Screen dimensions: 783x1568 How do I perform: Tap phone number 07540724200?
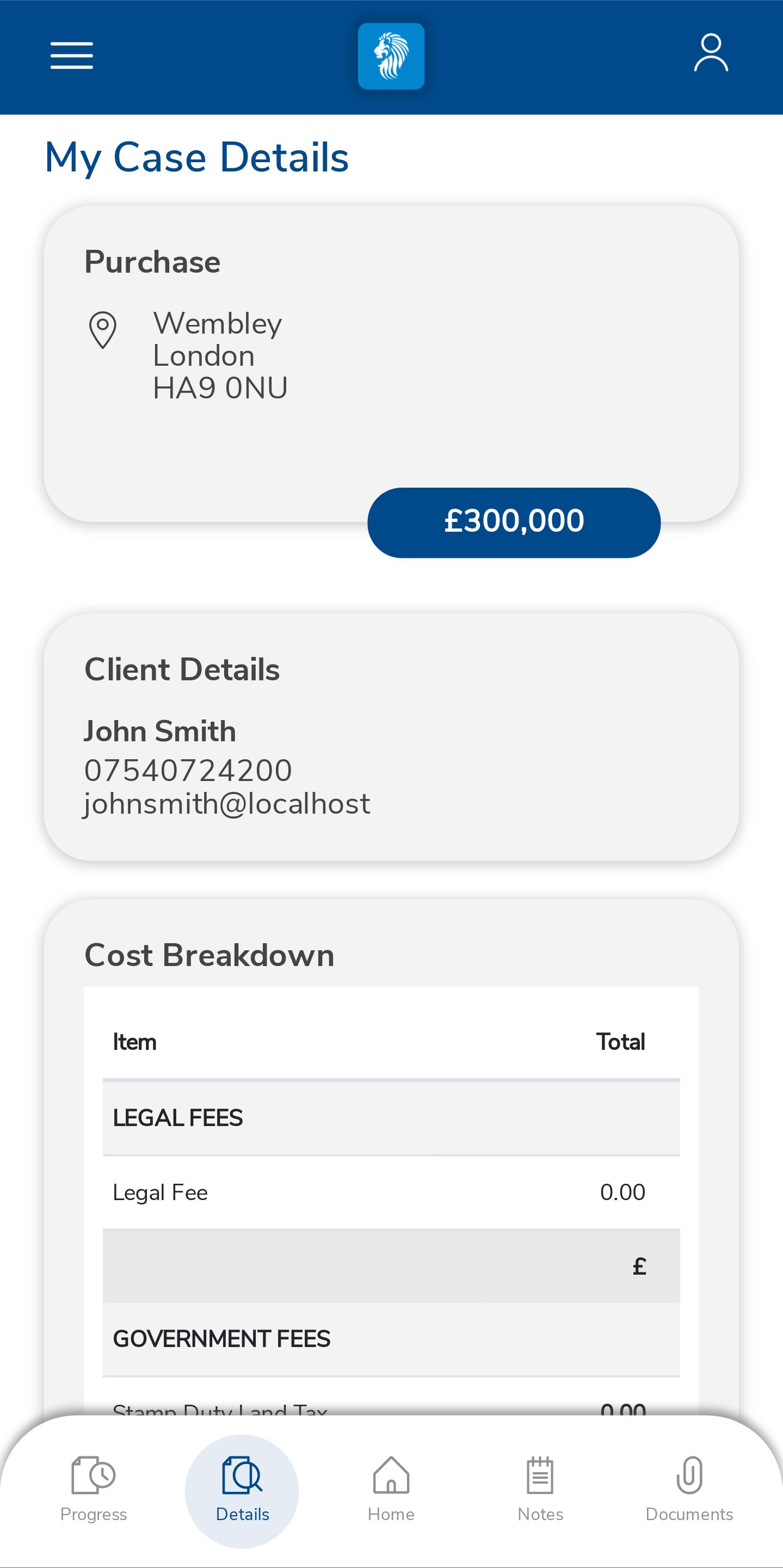tap(188, 770)
